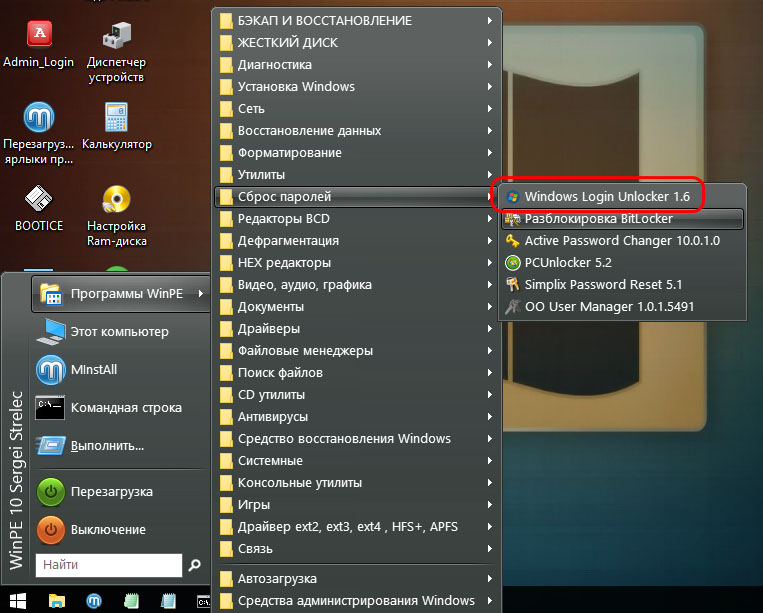The image size is (763, 613).
Task: Open Драйверы folder
Action: (x=358, y=329)
